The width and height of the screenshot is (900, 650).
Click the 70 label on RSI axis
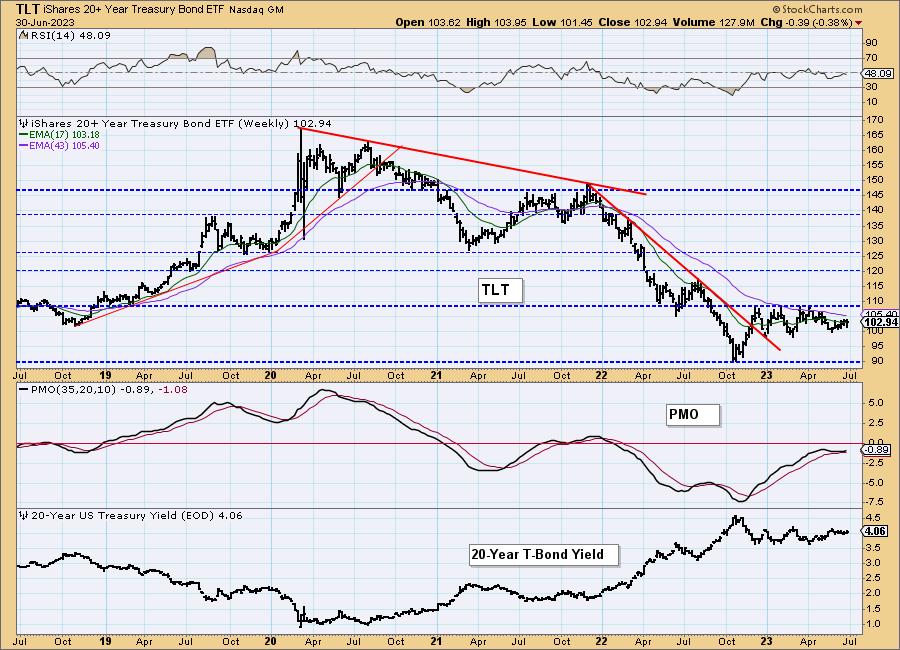coord(872,57)
